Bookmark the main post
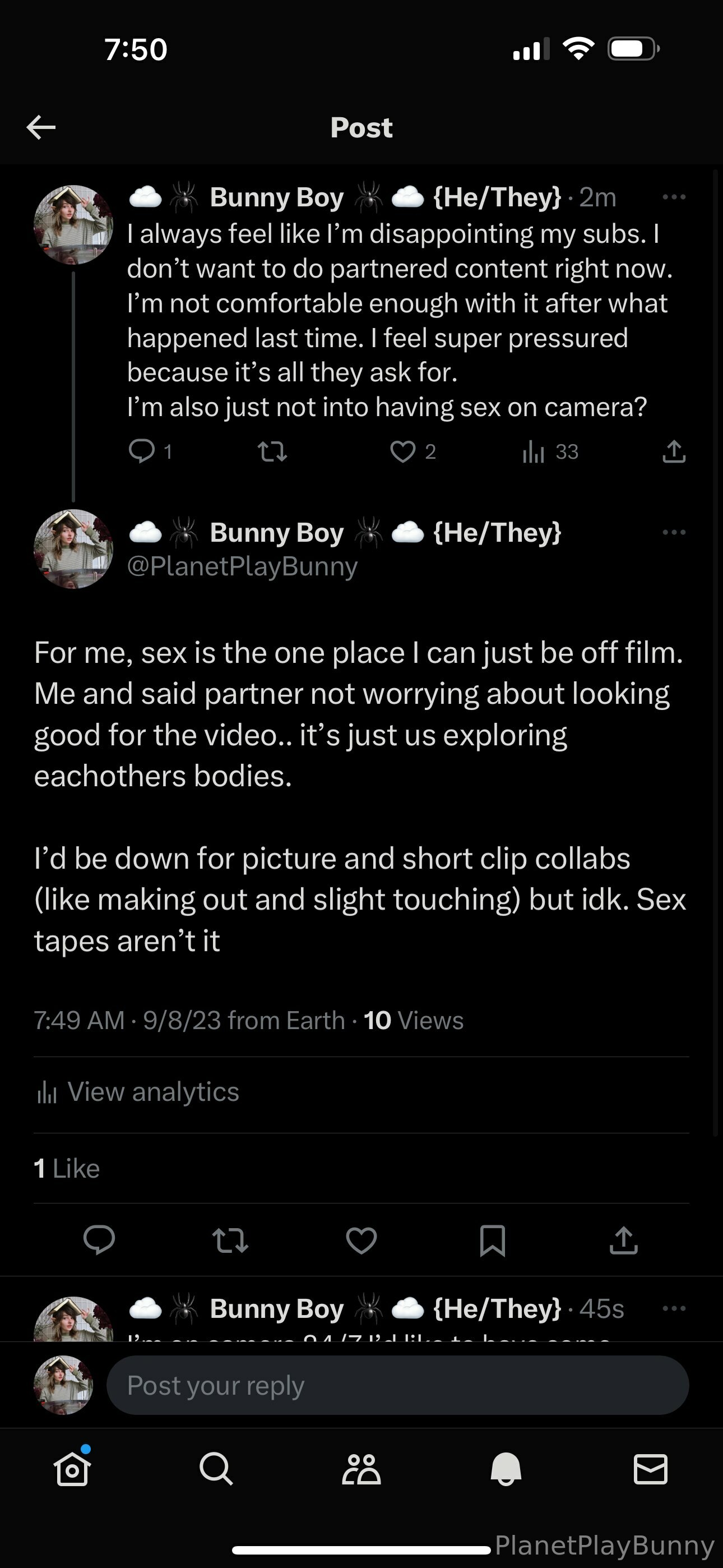The image size is (723, 1568). tap(492, 1240)
